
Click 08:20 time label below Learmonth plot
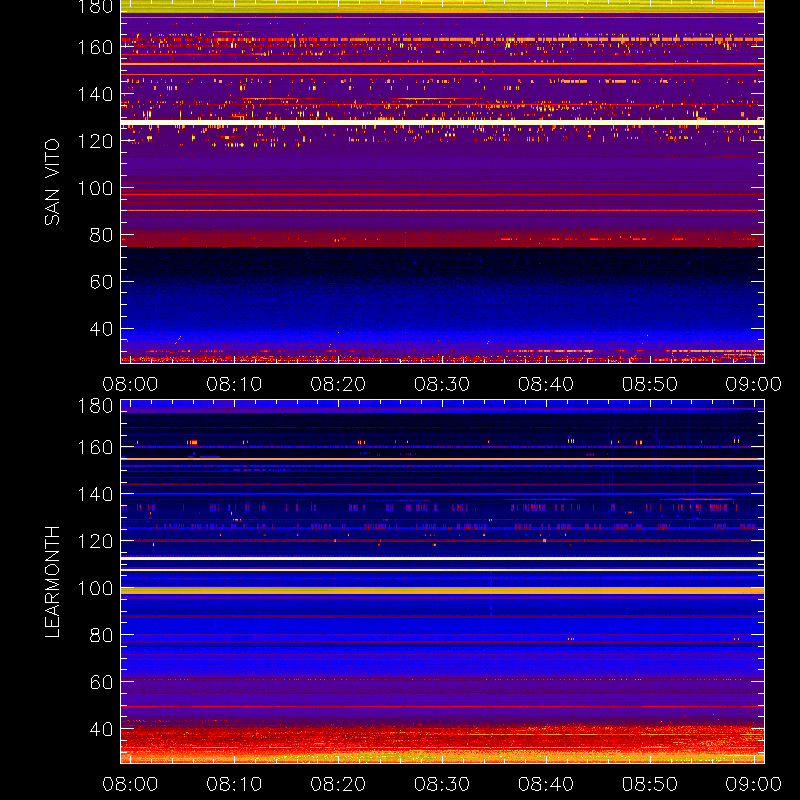coord(338,784)
